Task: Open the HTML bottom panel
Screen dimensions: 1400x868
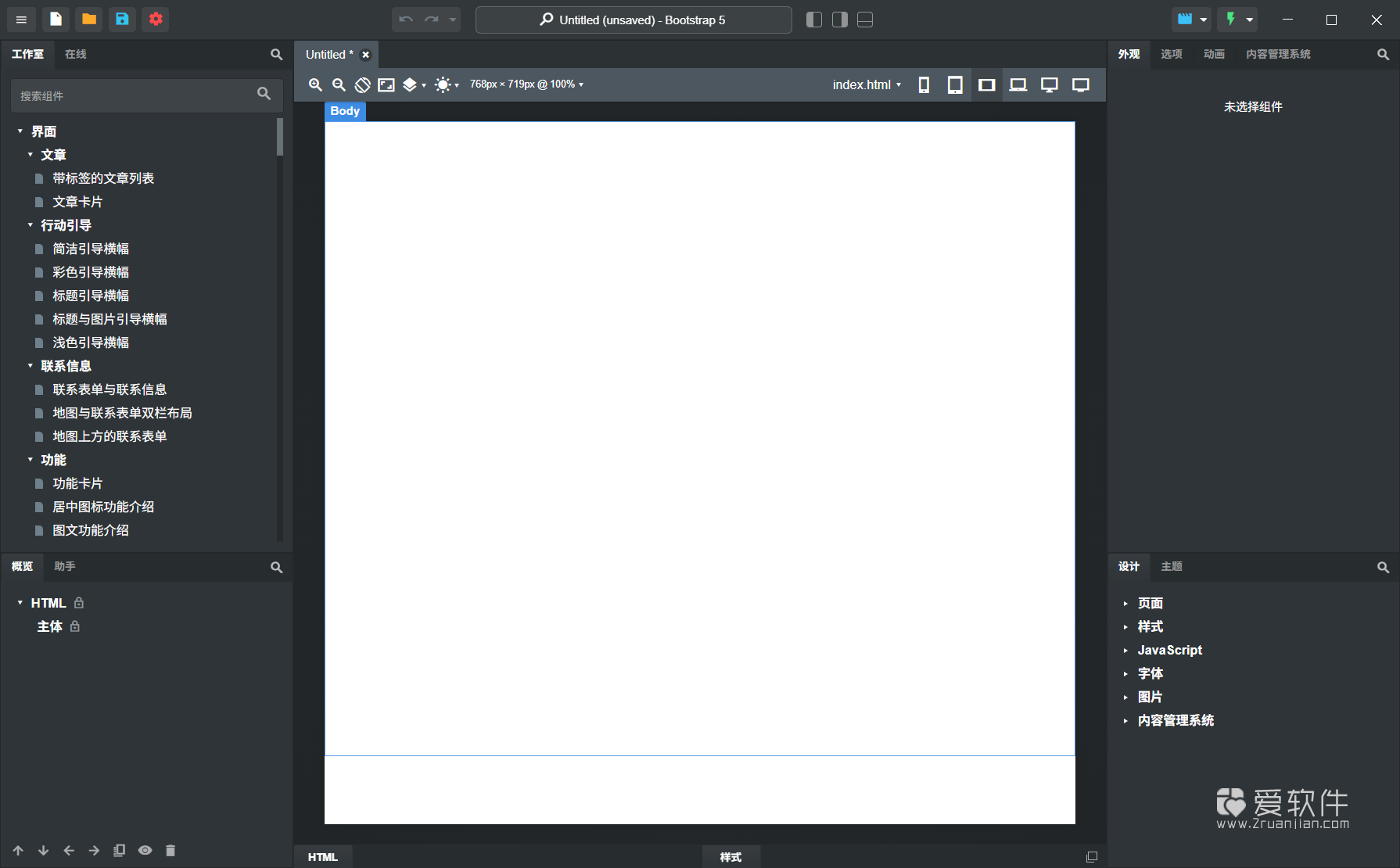Action: 322,857
